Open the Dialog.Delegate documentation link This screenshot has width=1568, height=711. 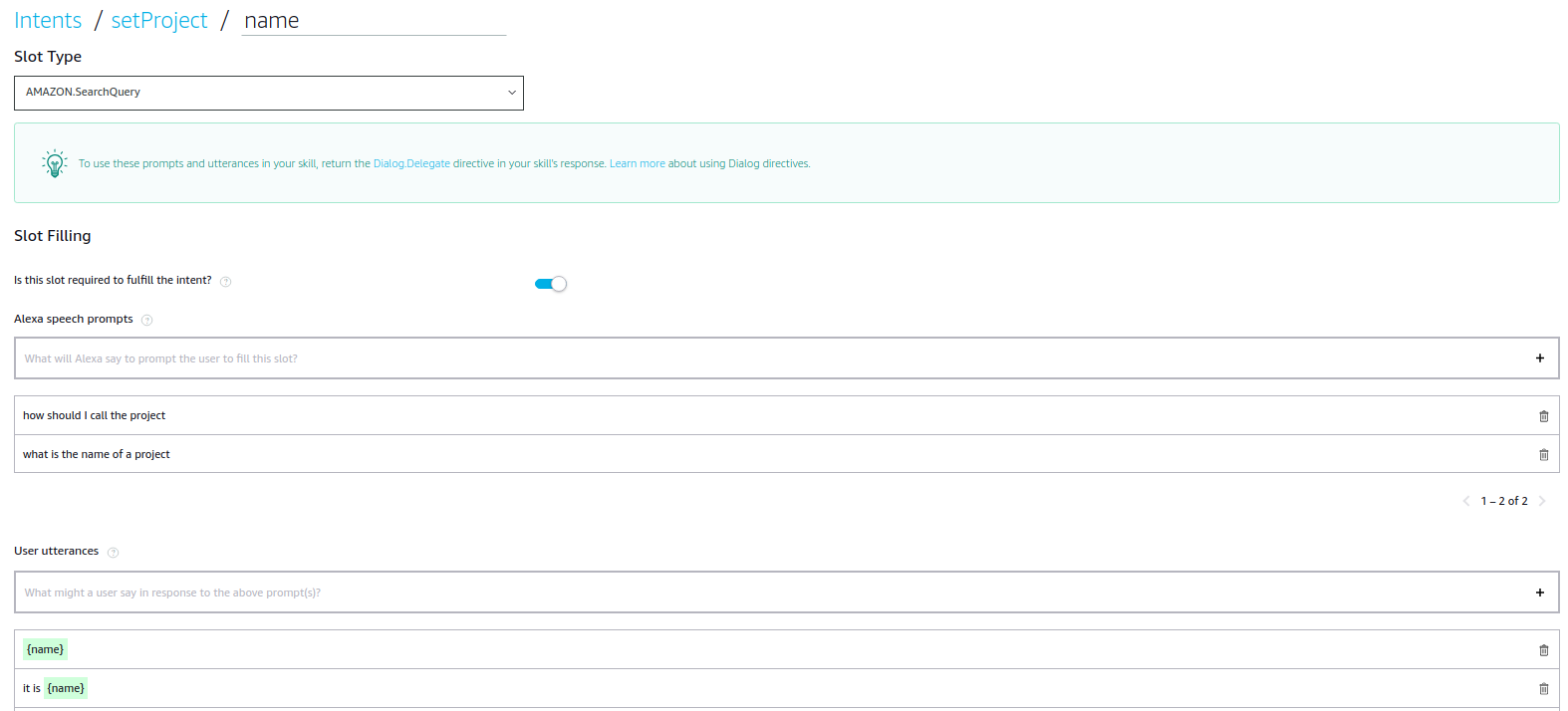click(x=411, y=164)
